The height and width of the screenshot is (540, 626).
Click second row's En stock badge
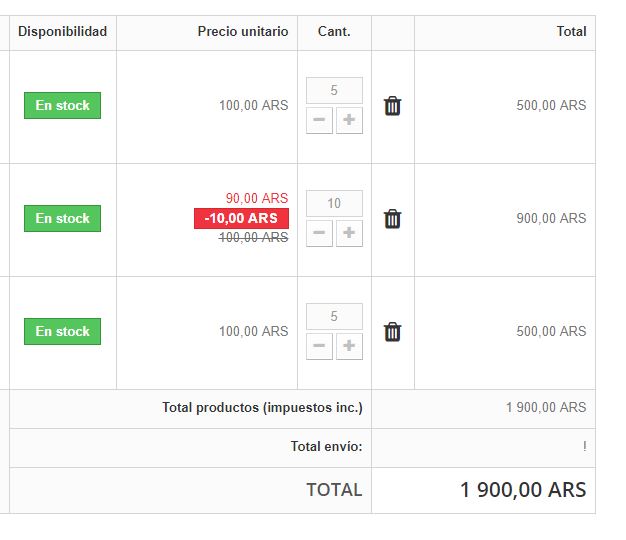tap(62, 219)
